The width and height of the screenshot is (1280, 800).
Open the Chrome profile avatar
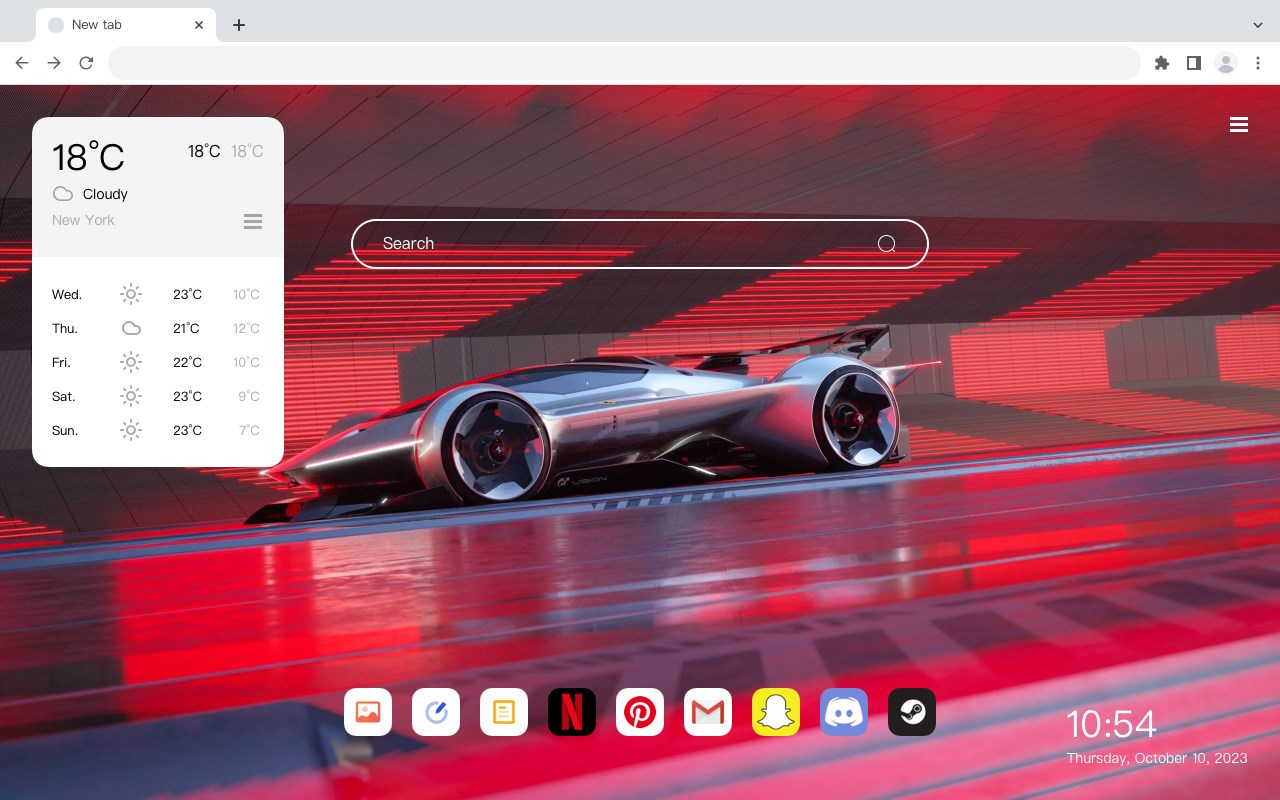pyautogui.click(x=1226, y=63)
